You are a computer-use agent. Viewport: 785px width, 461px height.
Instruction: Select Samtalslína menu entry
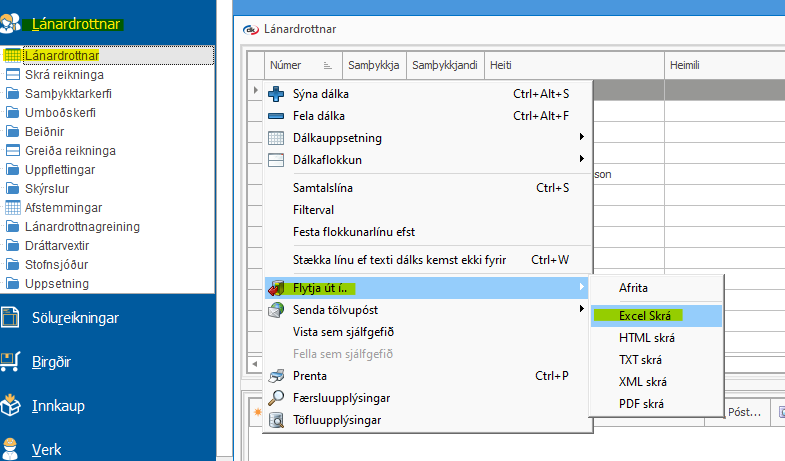click(x=322, y=188)
